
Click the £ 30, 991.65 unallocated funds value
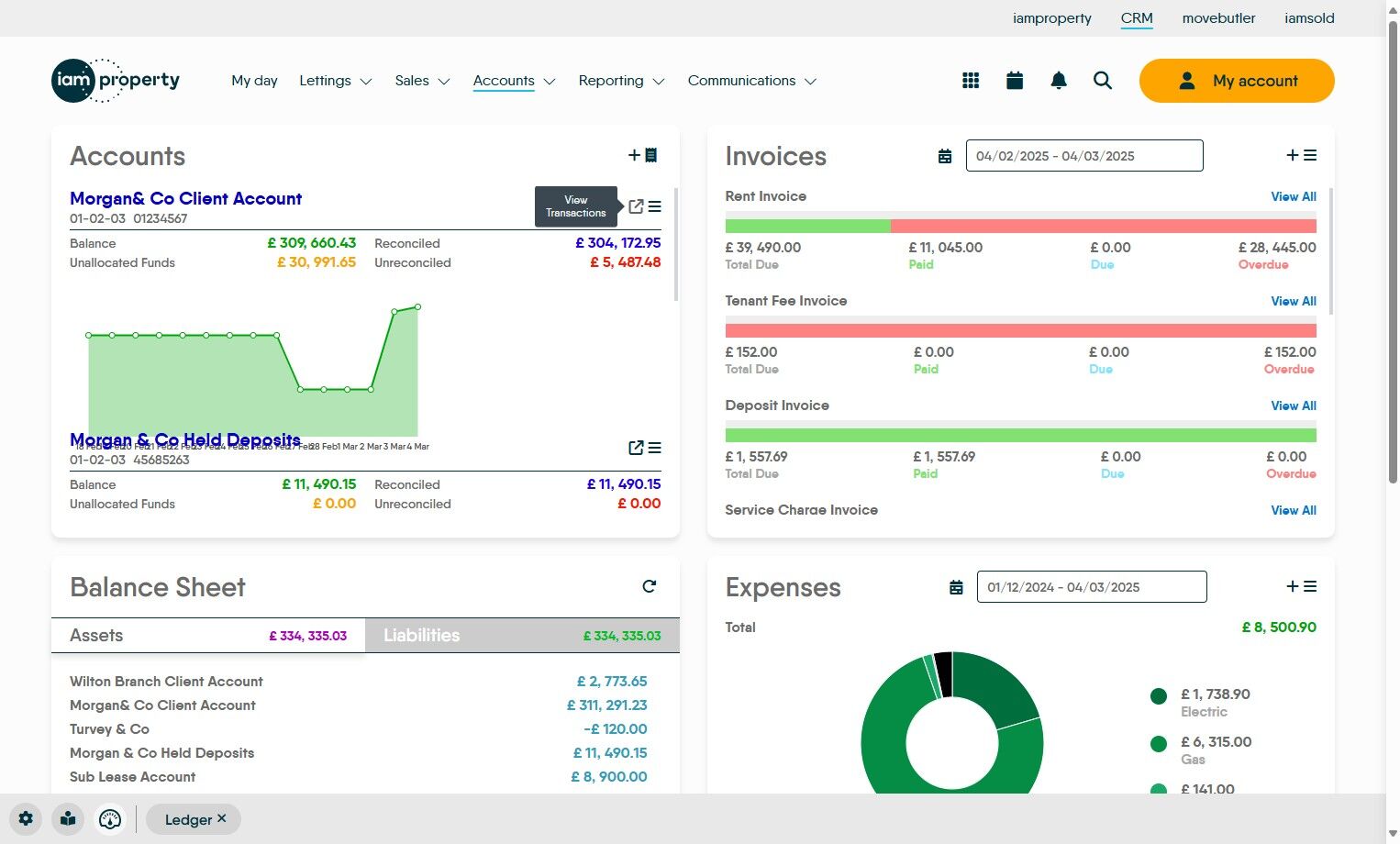[x=317, y=262]
